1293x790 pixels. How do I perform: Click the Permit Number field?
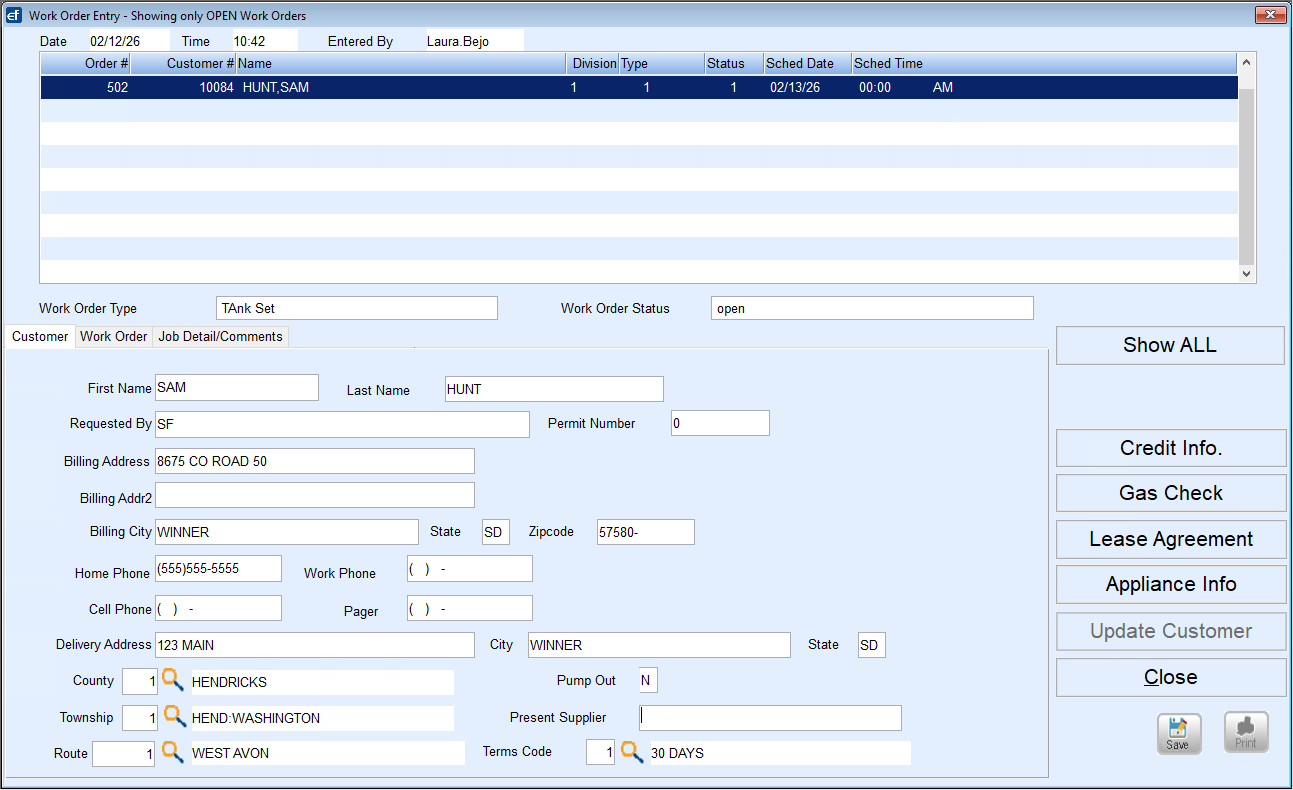click(x=720, y=423)
